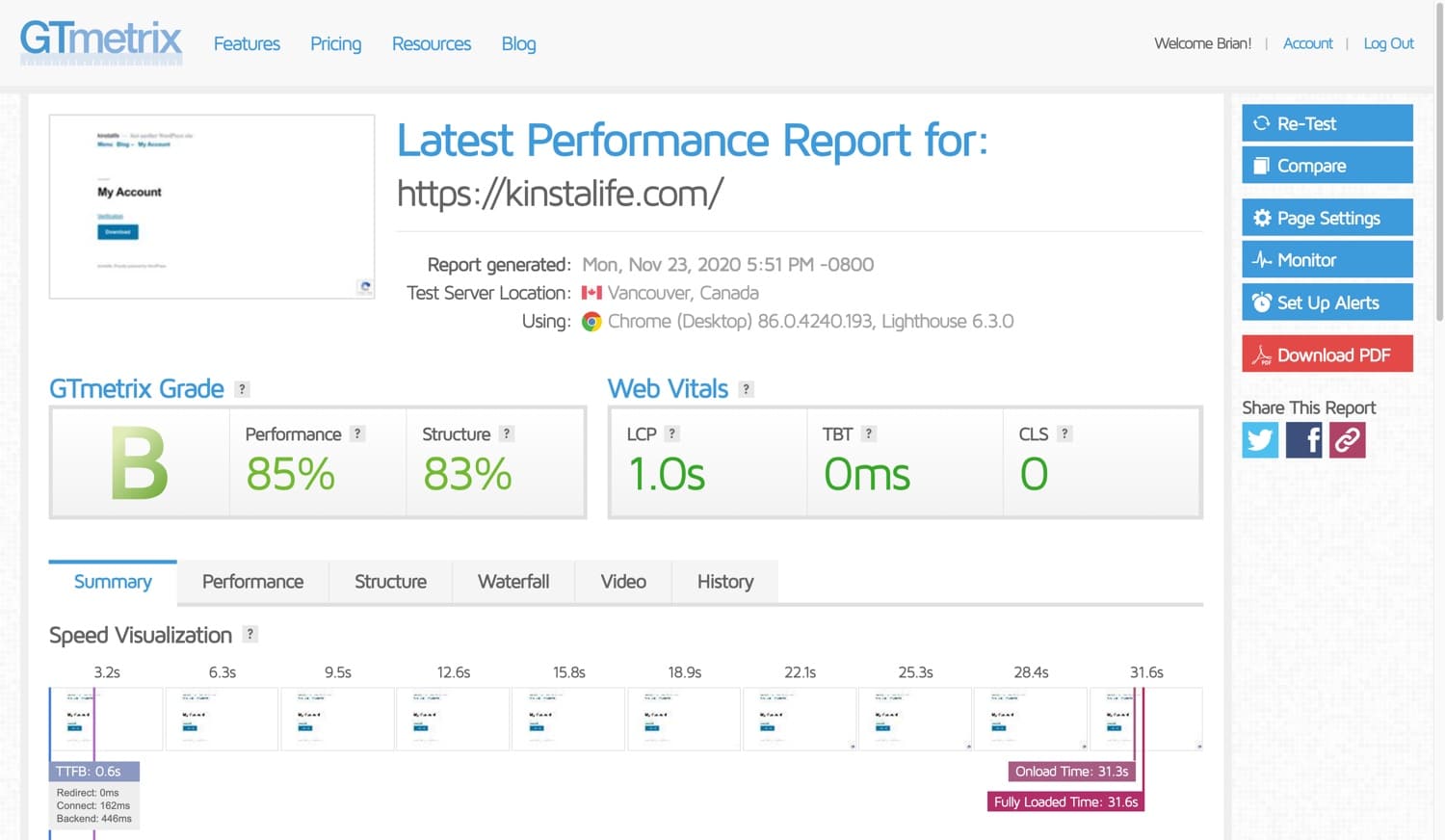Log out of GTmetrix
Viewport: 1445px width, 840px height.
pyautogui.click(x=1387, y=43)
